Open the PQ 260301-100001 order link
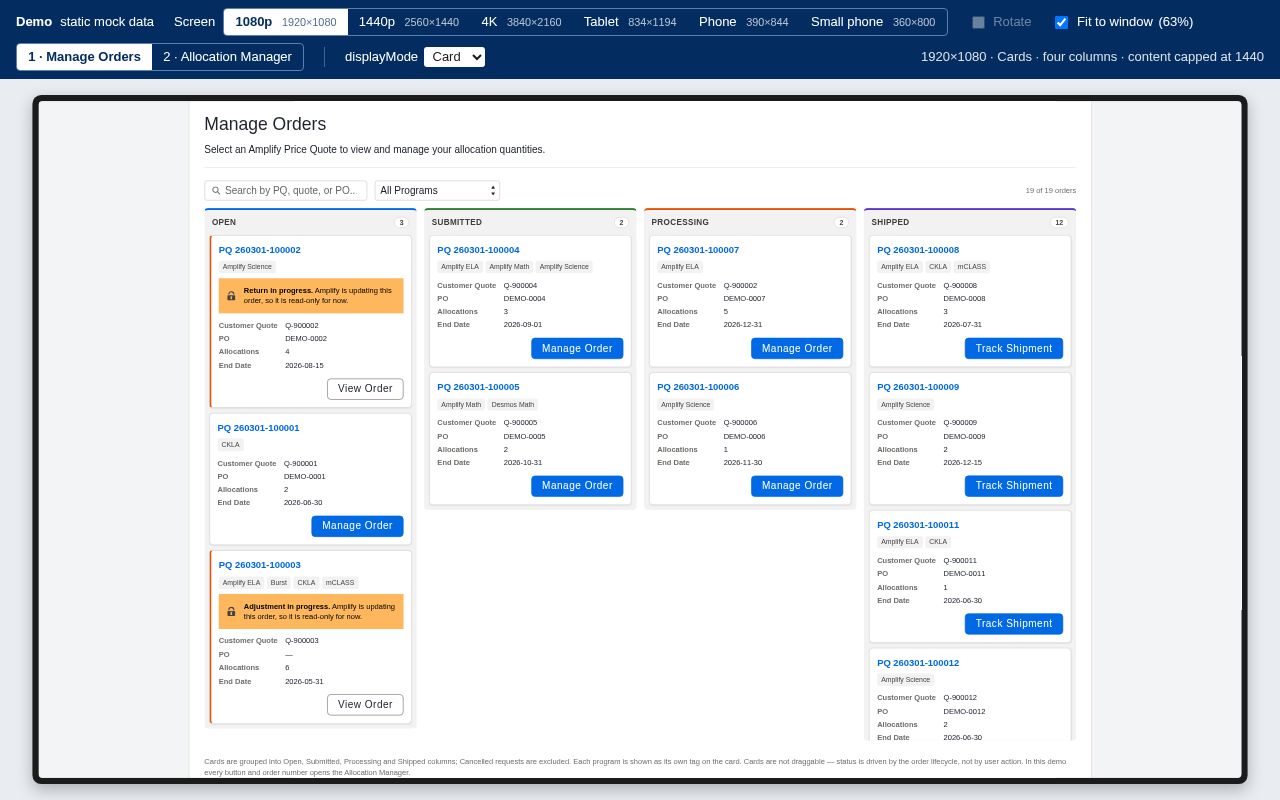The width and height of the screenshot is (1280, 800). 258,428
